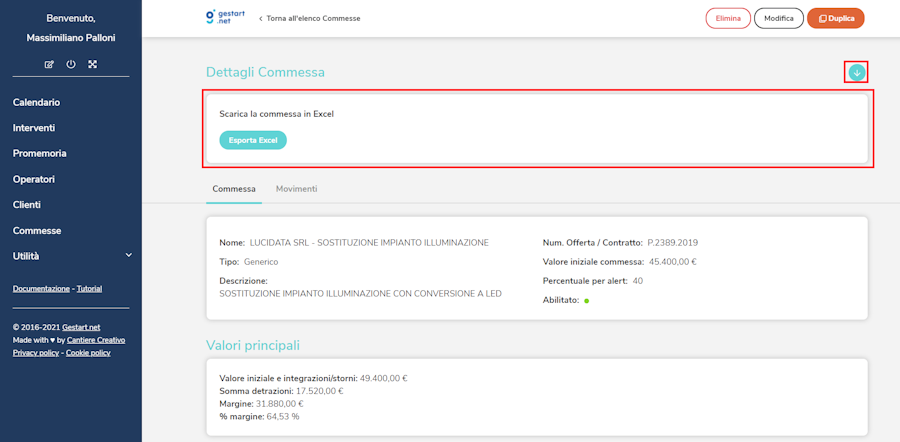The width and height of the screenshot is (900, 442).
Task: Click the 'Scarica la commessa in Excel' text
Action: click(277, 114)
